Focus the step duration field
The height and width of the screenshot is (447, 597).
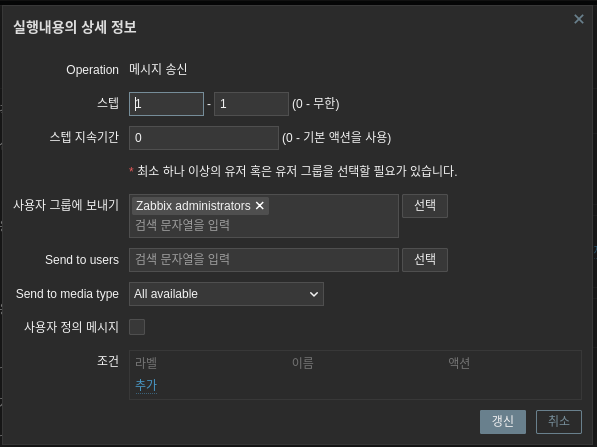coord(204,138)
